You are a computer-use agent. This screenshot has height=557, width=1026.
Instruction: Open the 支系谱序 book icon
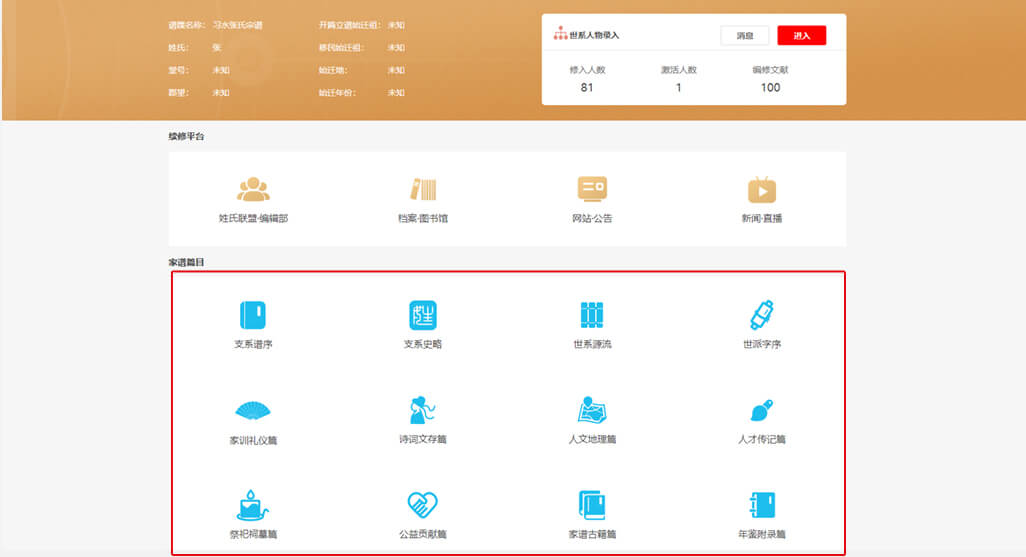(x=253, y=315)
